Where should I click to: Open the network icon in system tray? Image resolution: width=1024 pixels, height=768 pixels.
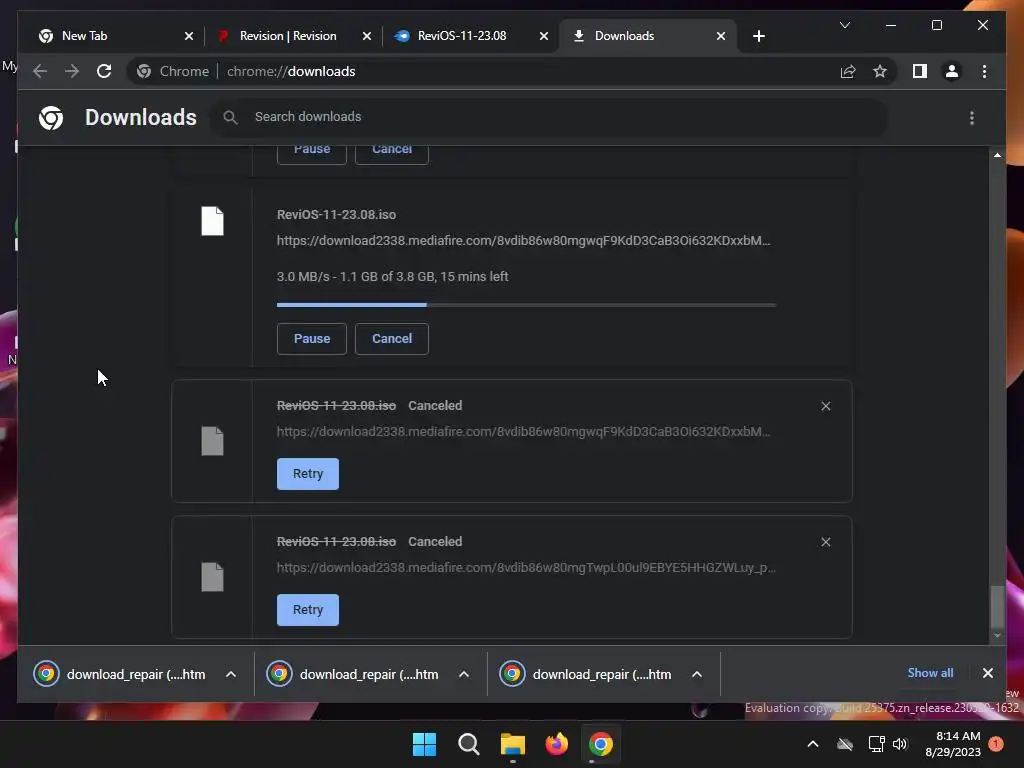876,744
